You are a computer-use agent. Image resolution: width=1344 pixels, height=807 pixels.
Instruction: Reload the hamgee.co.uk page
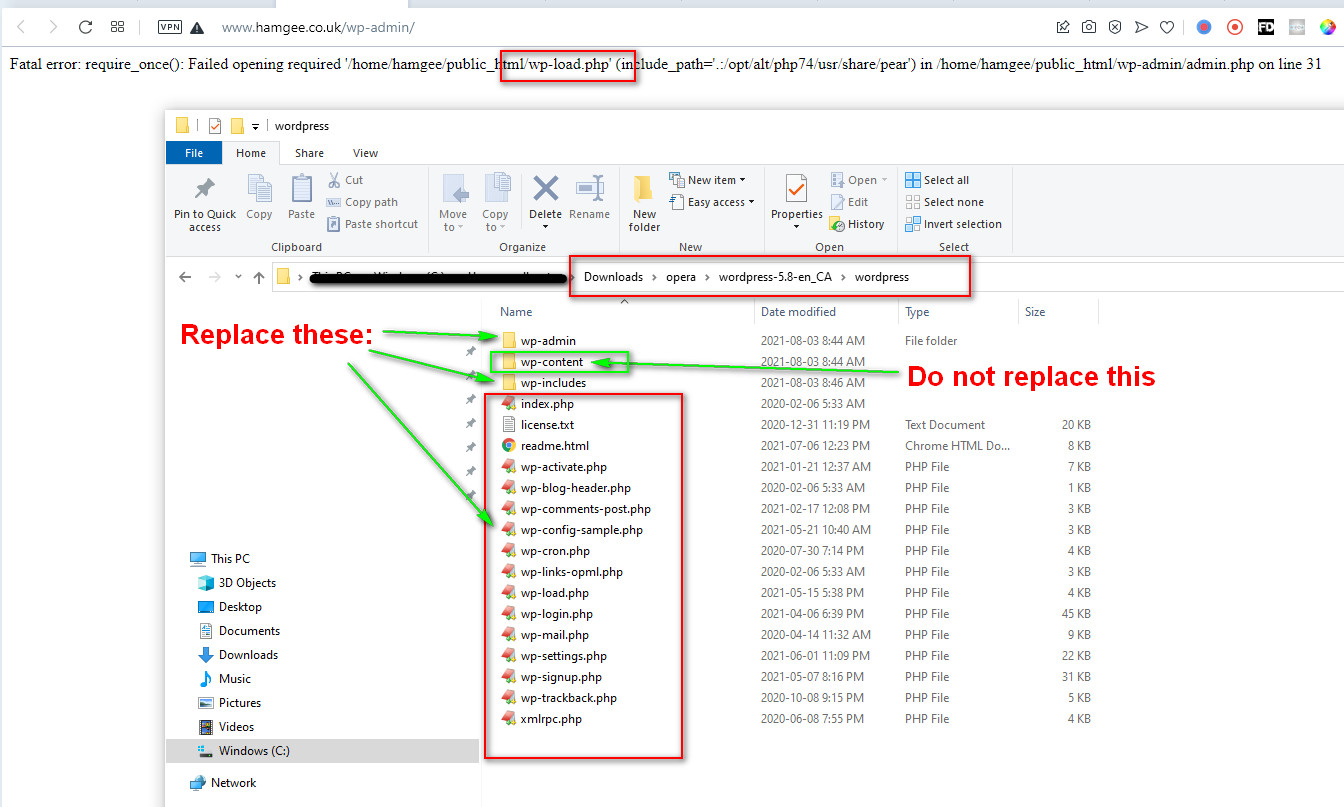[85, 27]
